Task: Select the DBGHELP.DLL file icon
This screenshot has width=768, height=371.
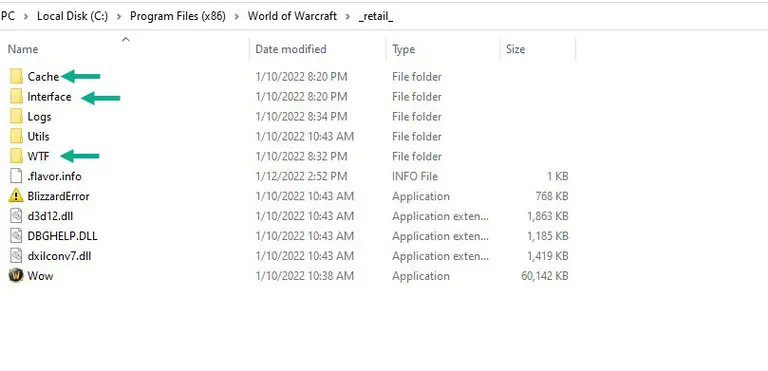Action: coord(16,236)
